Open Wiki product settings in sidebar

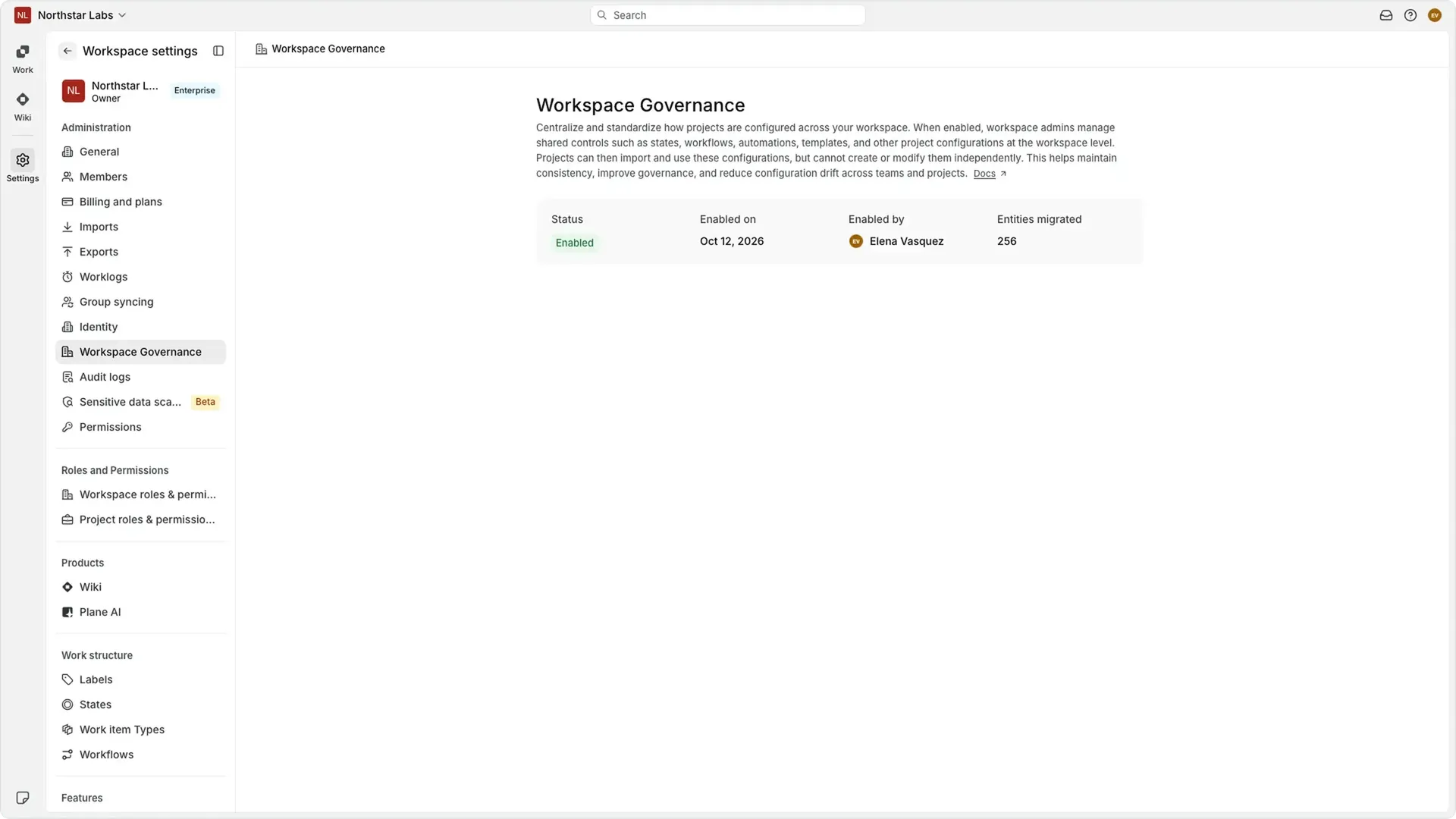[140, 587]
